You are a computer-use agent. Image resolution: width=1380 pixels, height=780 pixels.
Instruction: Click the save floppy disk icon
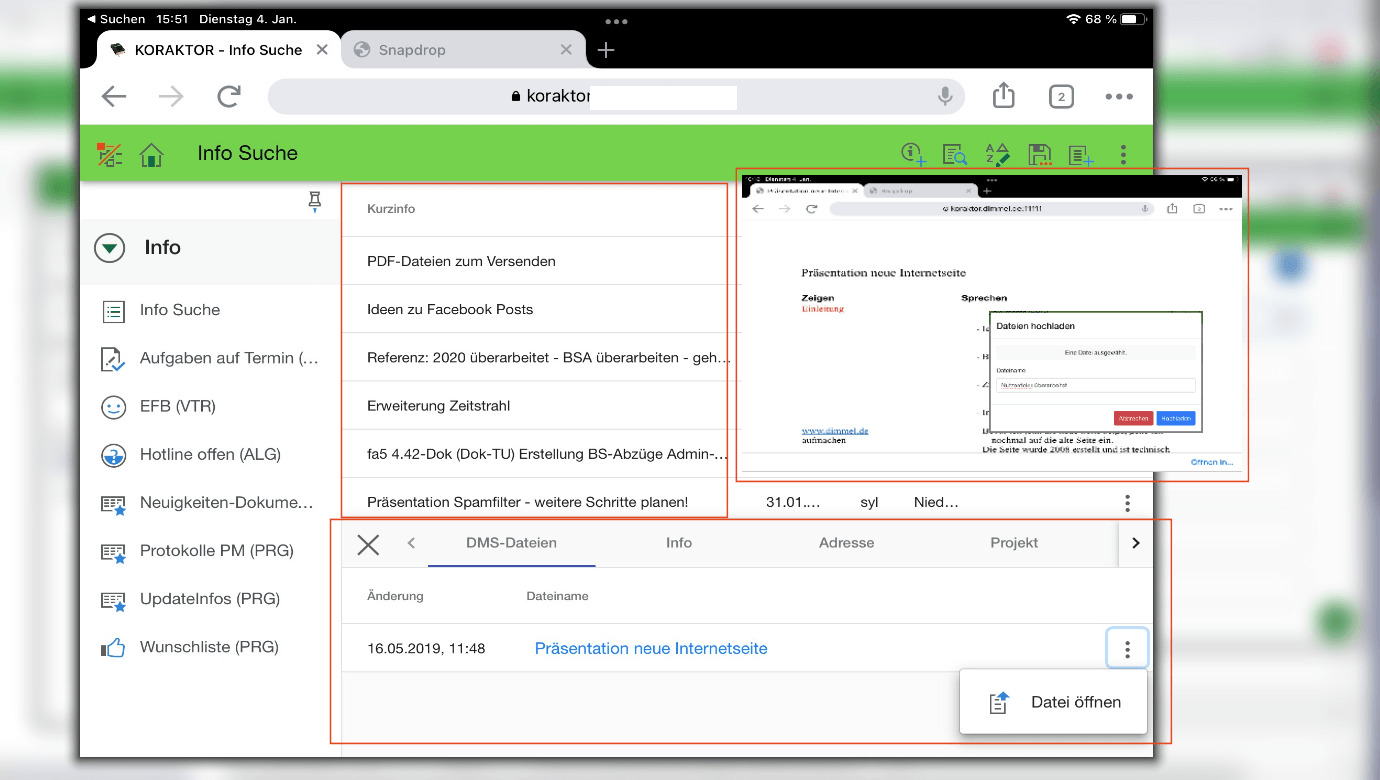click(x=1040, y=154)
